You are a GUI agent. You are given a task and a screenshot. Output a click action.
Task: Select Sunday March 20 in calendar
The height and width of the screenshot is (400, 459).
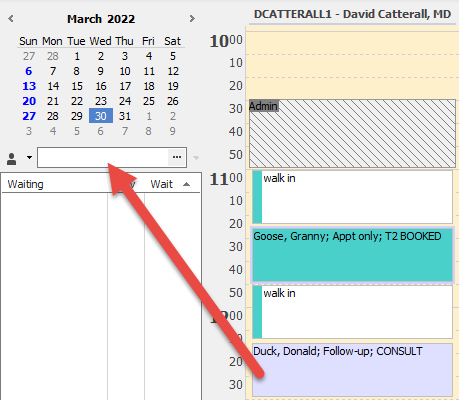tap(29, 101)
